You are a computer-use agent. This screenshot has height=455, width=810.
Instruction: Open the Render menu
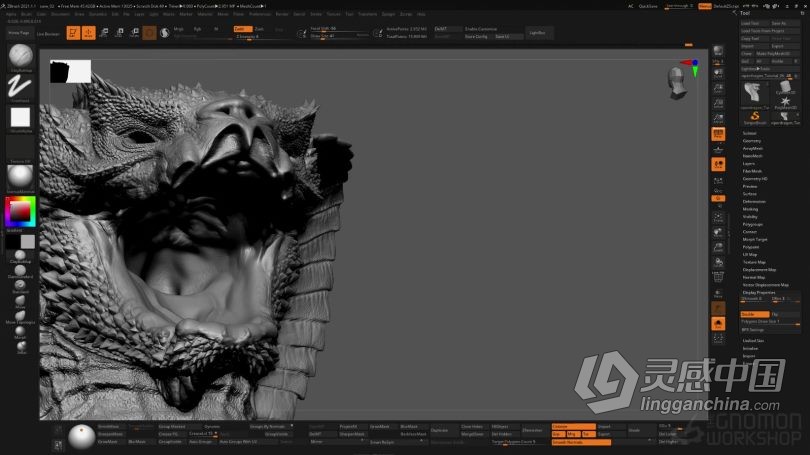pyautogui.click(x=282, y=14)
